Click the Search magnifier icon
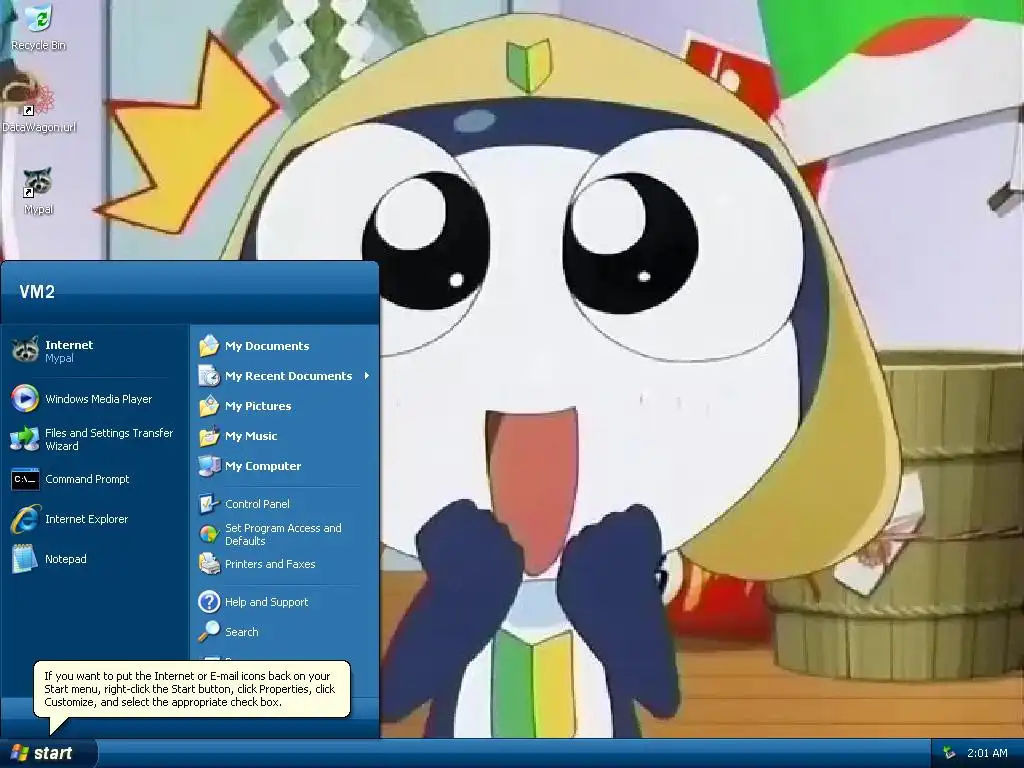 pyautogui.click(x=209, y=632)
